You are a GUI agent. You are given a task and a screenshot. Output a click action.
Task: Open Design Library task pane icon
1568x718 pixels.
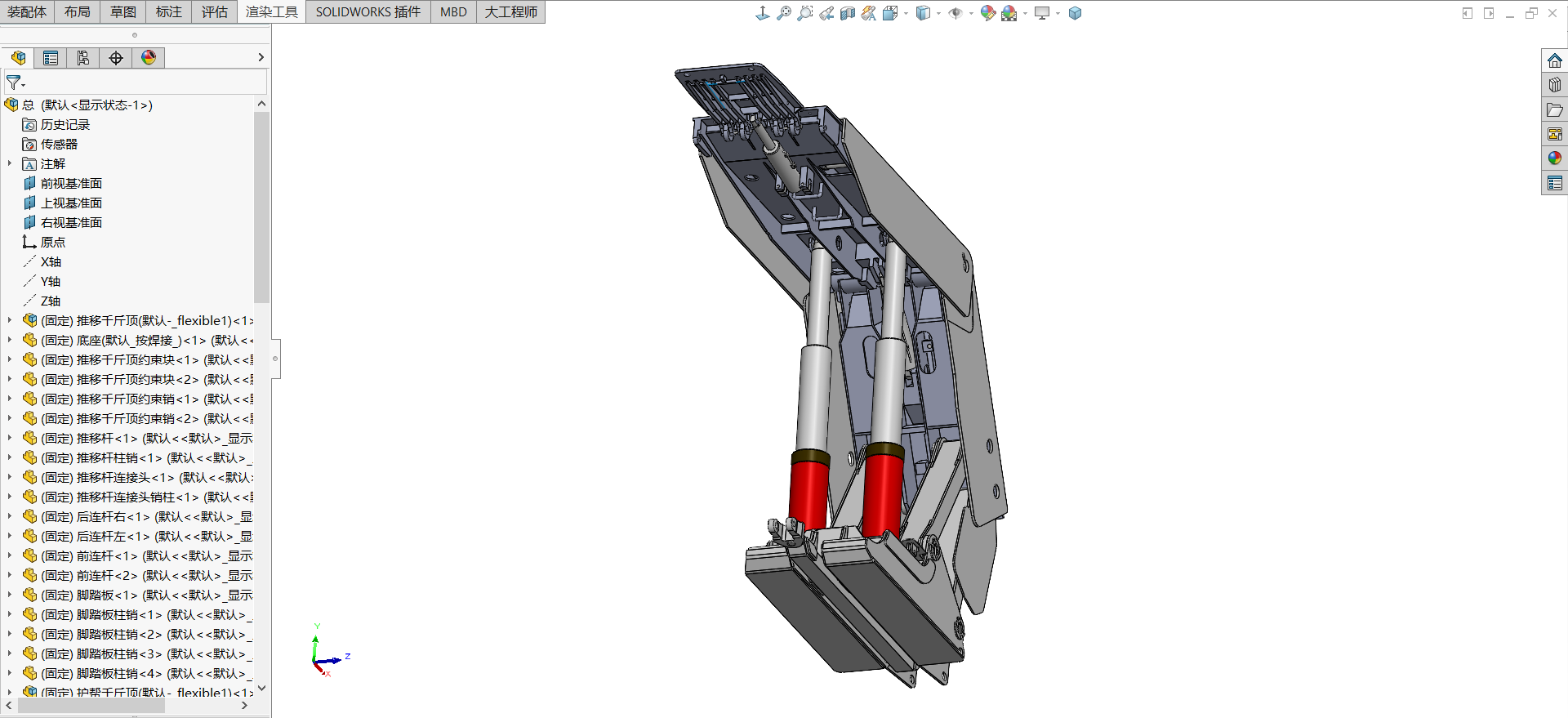tap(1554, 85)
